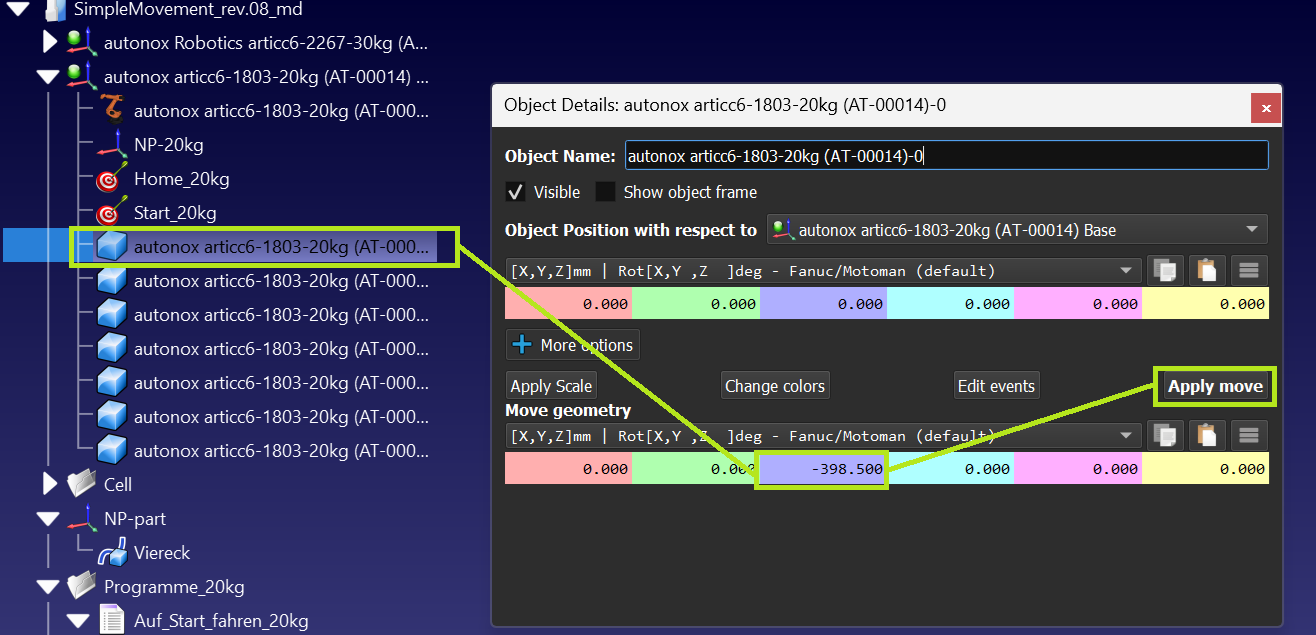Click the Home_20kg target icon

click(109, 180)
